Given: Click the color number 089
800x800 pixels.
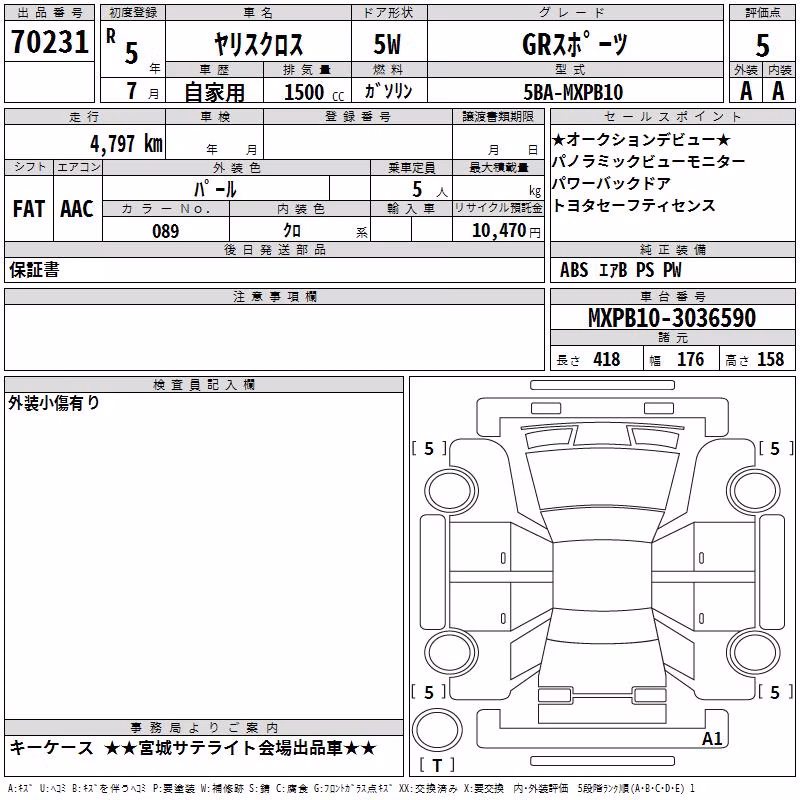Looking at the screenshot, I should pos(166,231).
